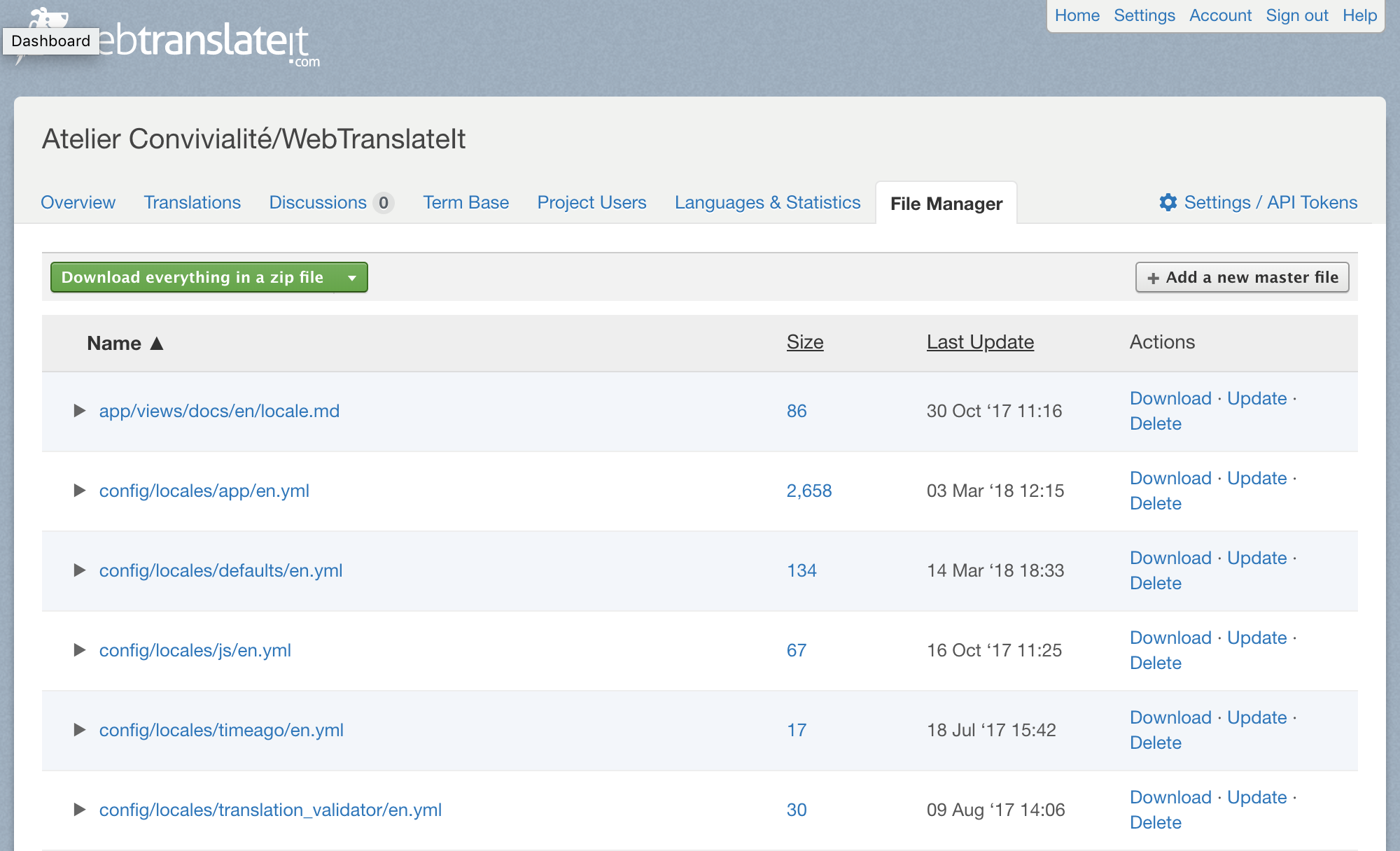Viewport: 1400px width, 851px height.
Task: Download the config/locales/app/en.yml file
Action: (1170, 478)
